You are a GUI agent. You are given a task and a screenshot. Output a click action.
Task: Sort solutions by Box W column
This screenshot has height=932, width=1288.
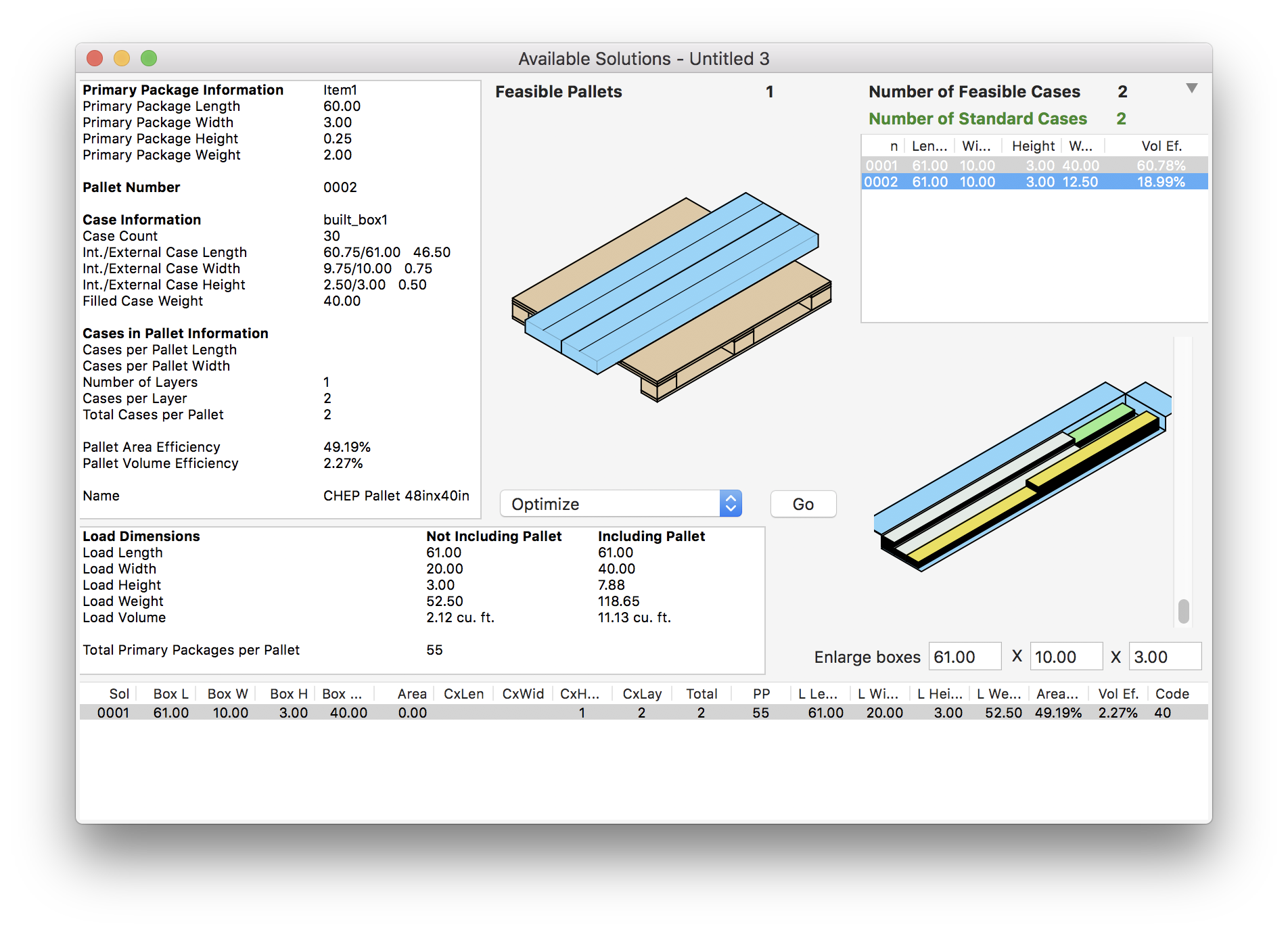tap(227, 693)
